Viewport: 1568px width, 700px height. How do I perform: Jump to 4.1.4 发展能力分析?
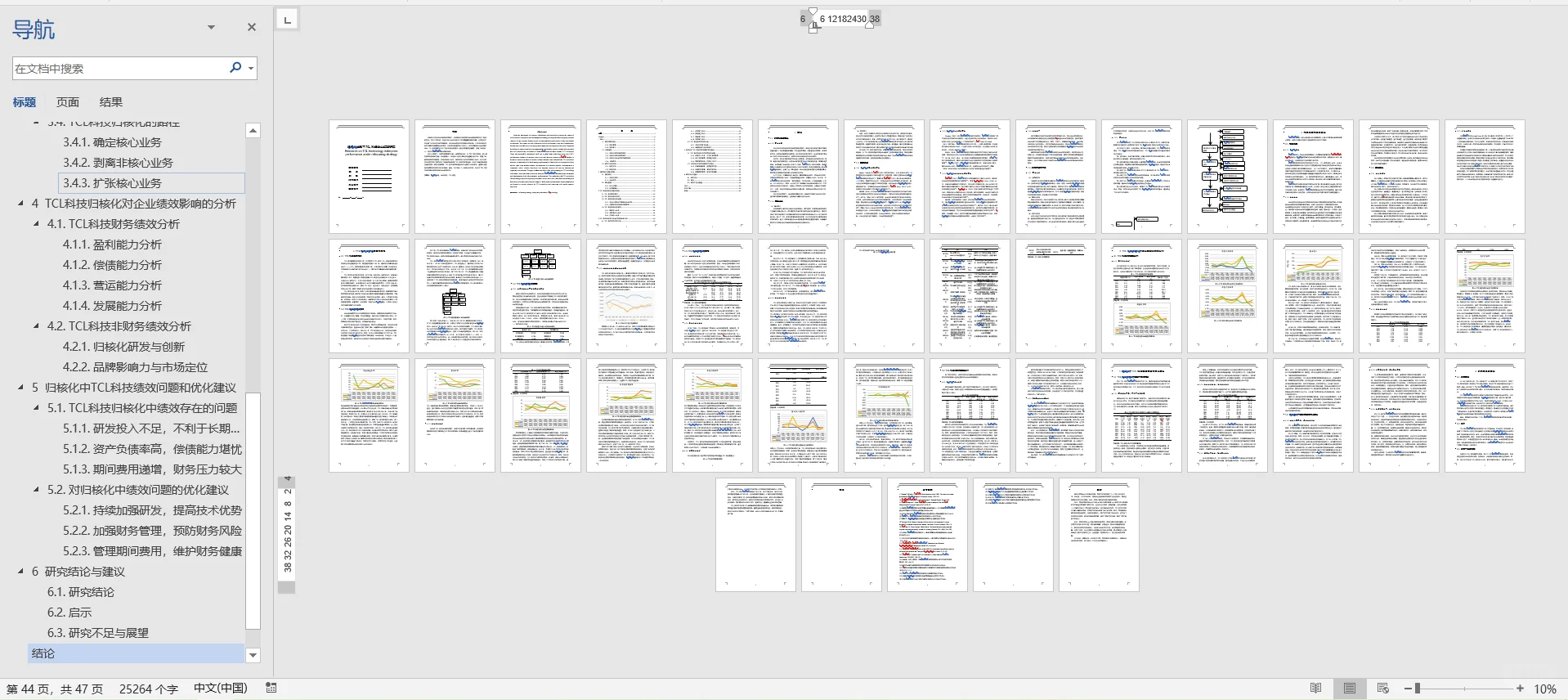point(112,306)
